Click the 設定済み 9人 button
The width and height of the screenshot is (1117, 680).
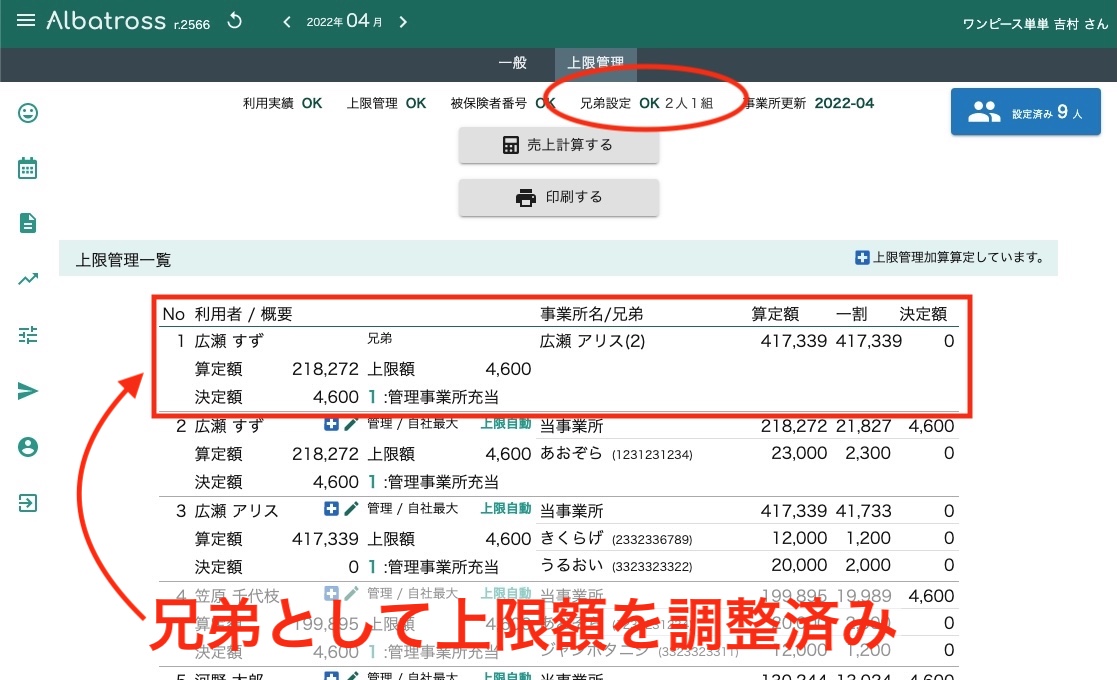point(1025,113)
